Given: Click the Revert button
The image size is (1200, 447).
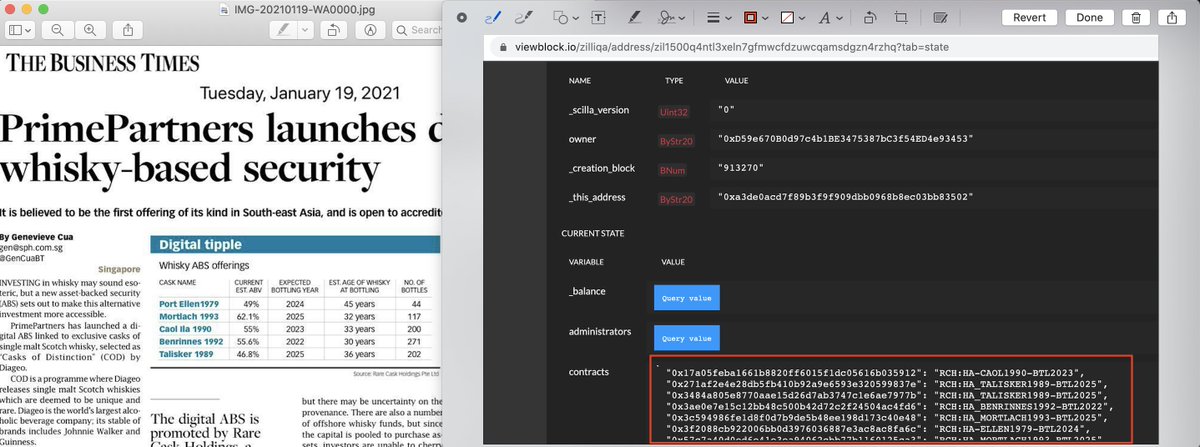Looking at the screenshot, I should pyautogui.click(x=1029, y=17).
